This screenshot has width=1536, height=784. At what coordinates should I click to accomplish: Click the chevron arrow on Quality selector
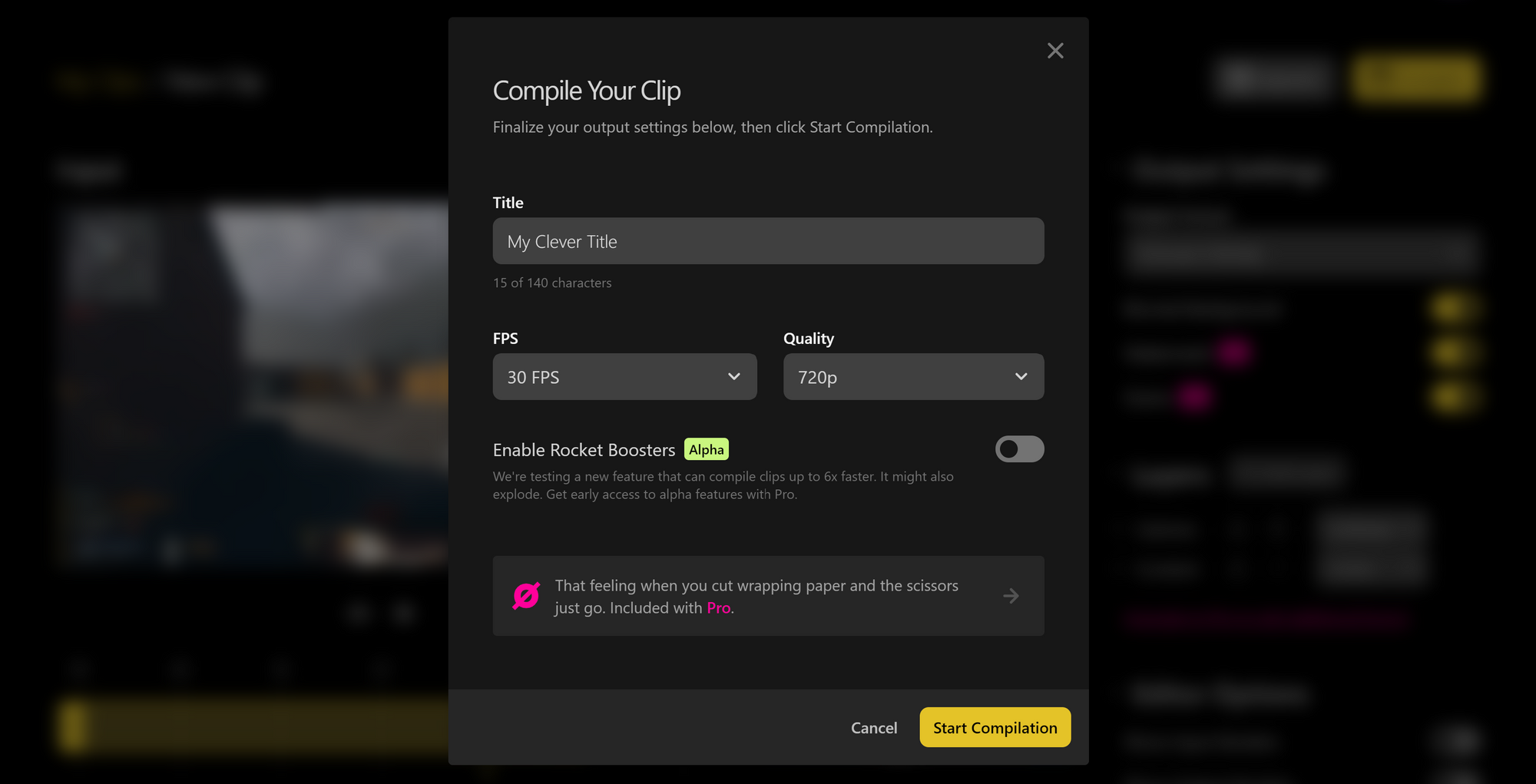pyautogui.click(x=1021, y=376)
